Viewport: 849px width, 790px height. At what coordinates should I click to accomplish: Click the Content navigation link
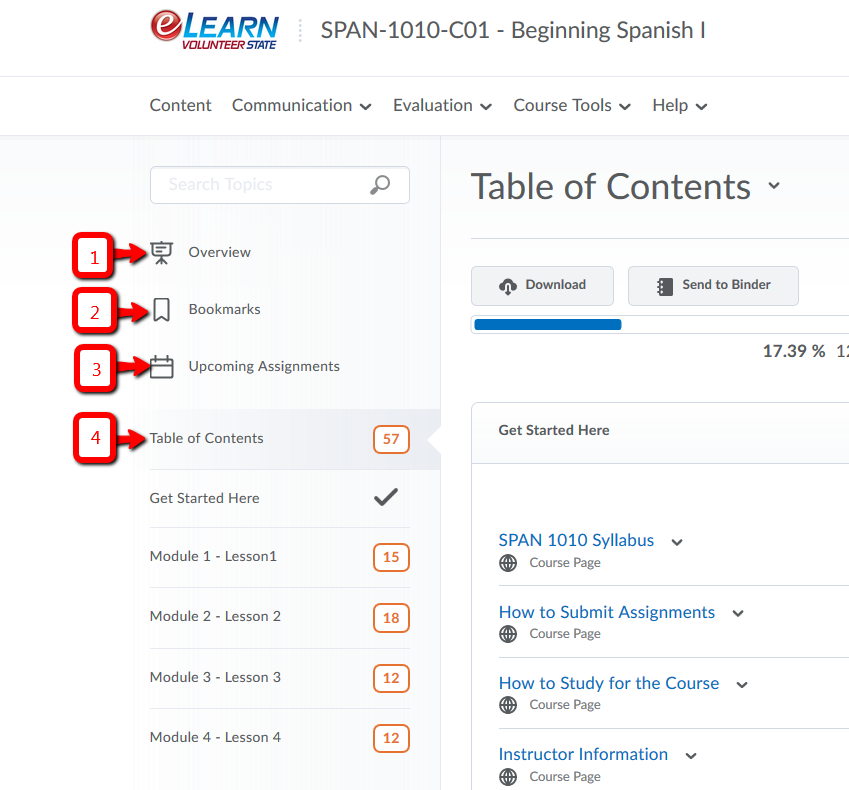tap(181, 106)
